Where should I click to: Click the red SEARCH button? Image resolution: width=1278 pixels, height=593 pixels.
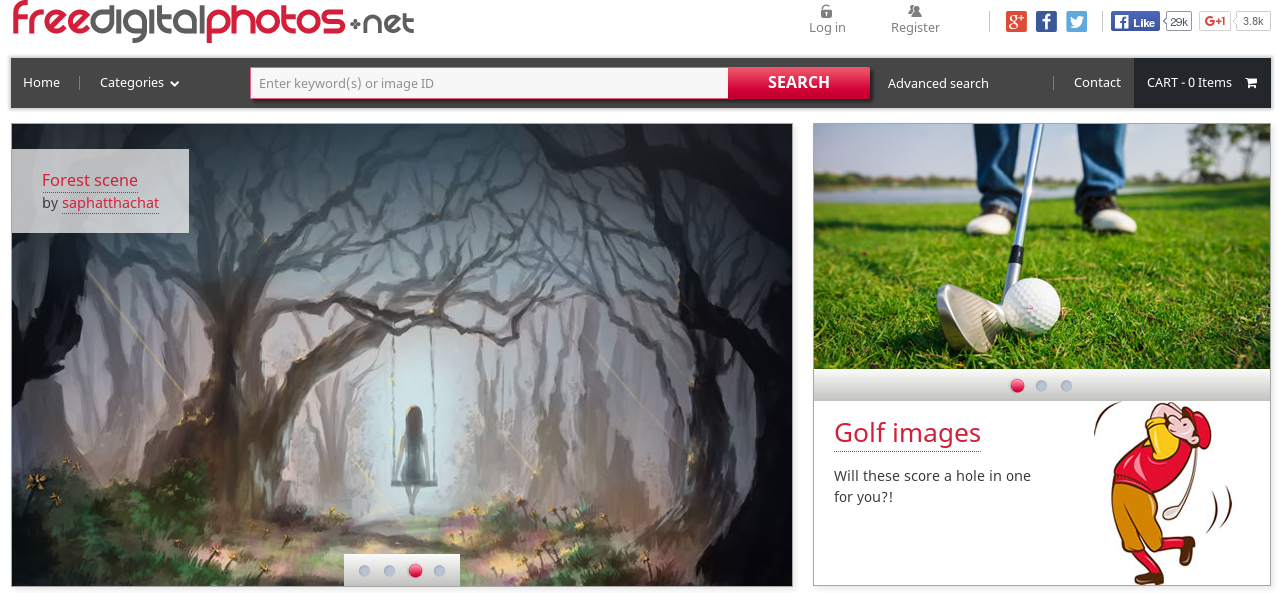(x=799, y=83)
